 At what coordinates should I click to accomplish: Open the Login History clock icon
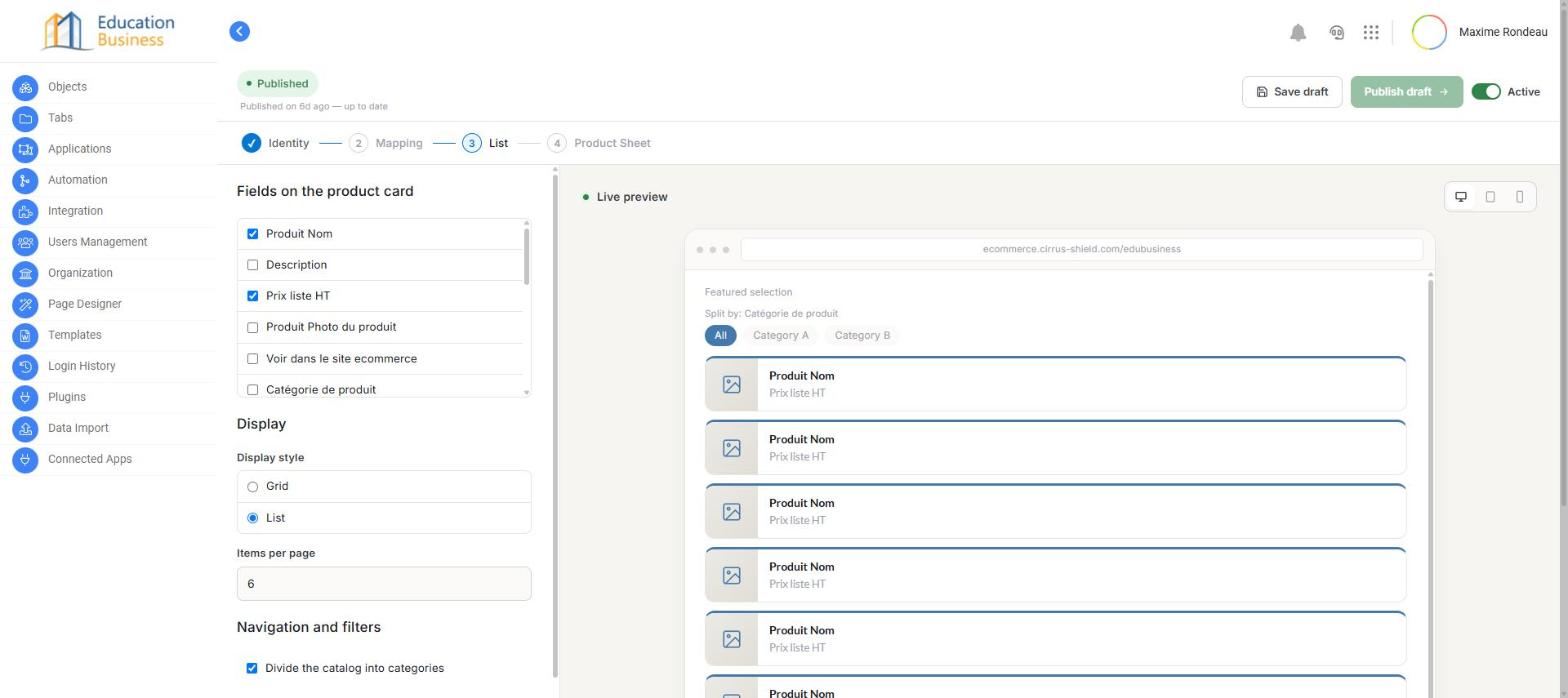[x=25, y=367]
